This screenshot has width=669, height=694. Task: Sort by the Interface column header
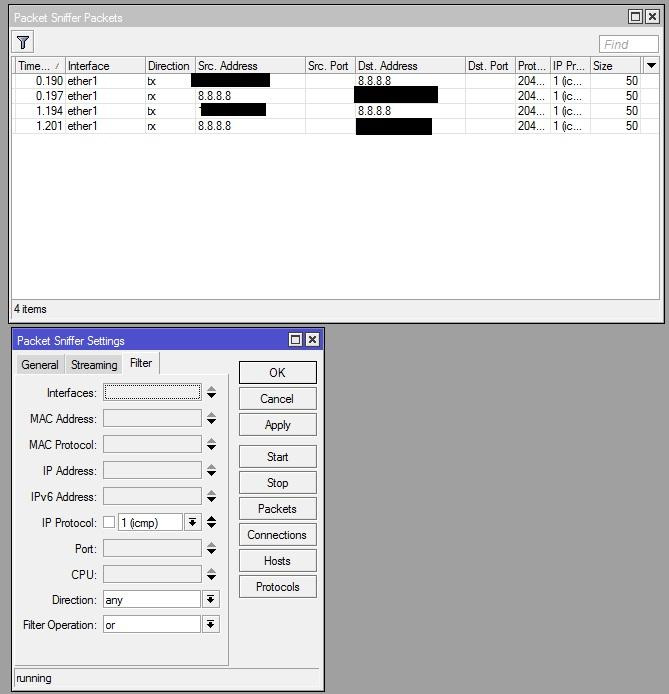[x=105, y=66]
